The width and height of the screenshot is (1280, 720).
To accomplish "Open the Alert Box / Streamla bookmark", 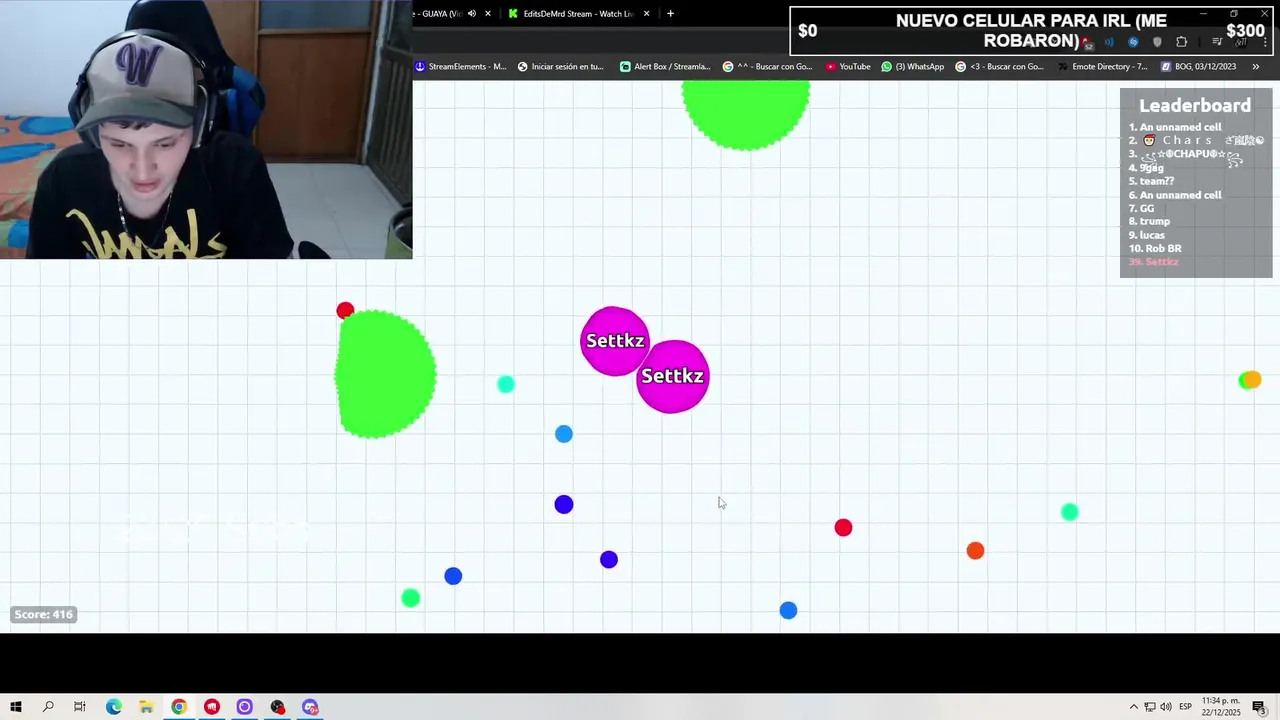I will [665, 66].
